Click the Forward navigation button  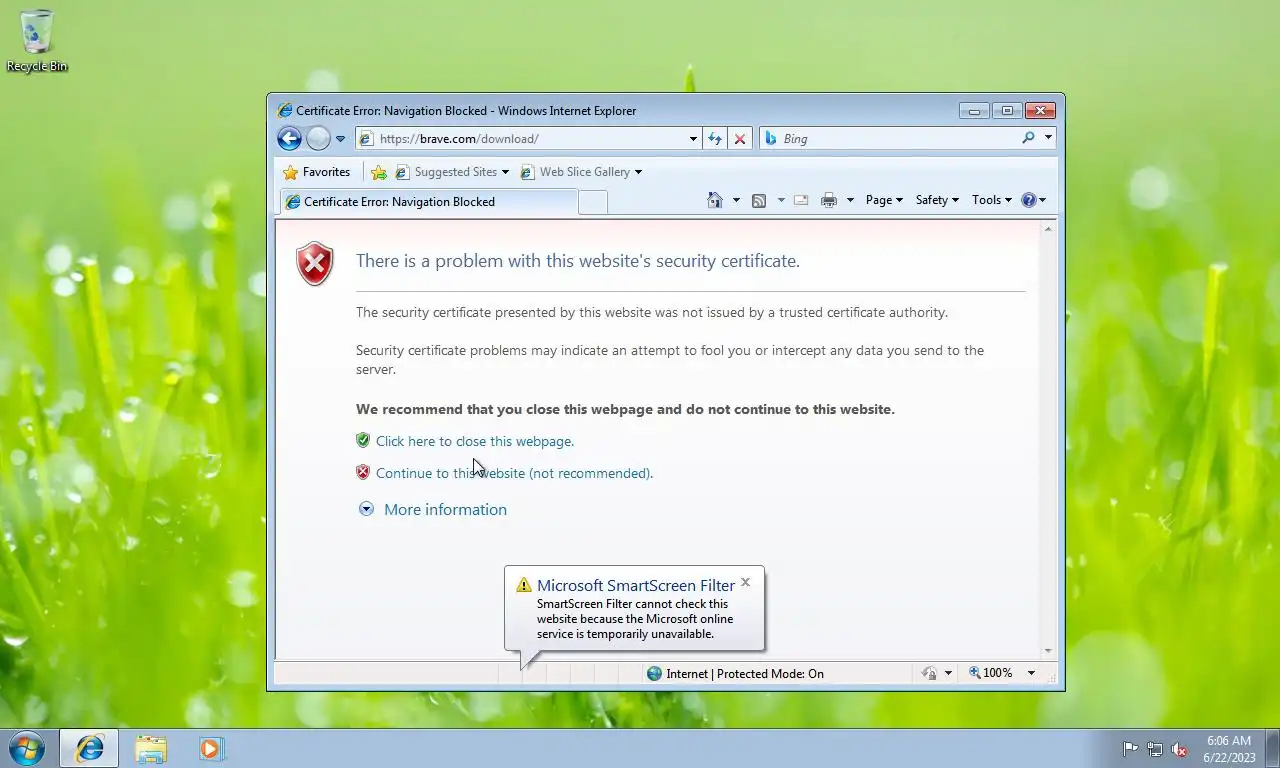point(318,139)
